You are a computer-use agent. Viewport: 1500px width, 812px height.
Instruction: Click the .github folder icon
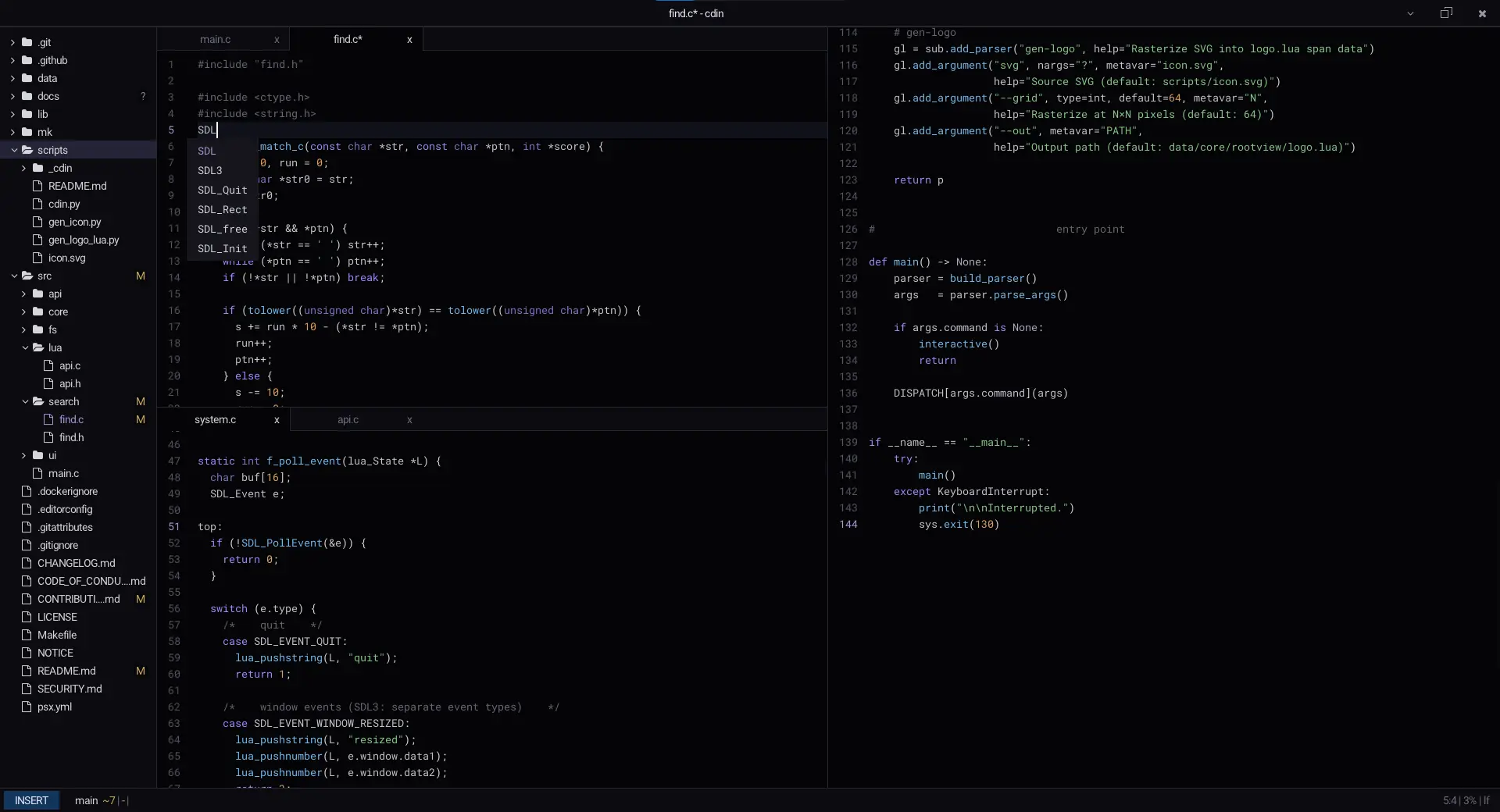27,60
